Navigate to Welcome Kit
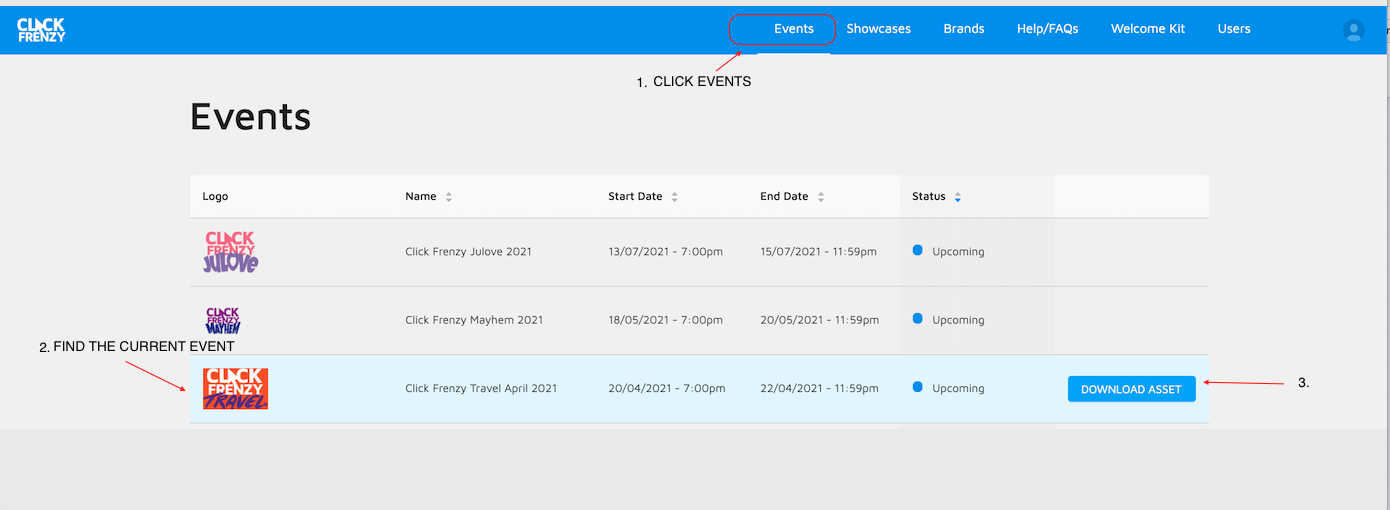 point(1148,29)
